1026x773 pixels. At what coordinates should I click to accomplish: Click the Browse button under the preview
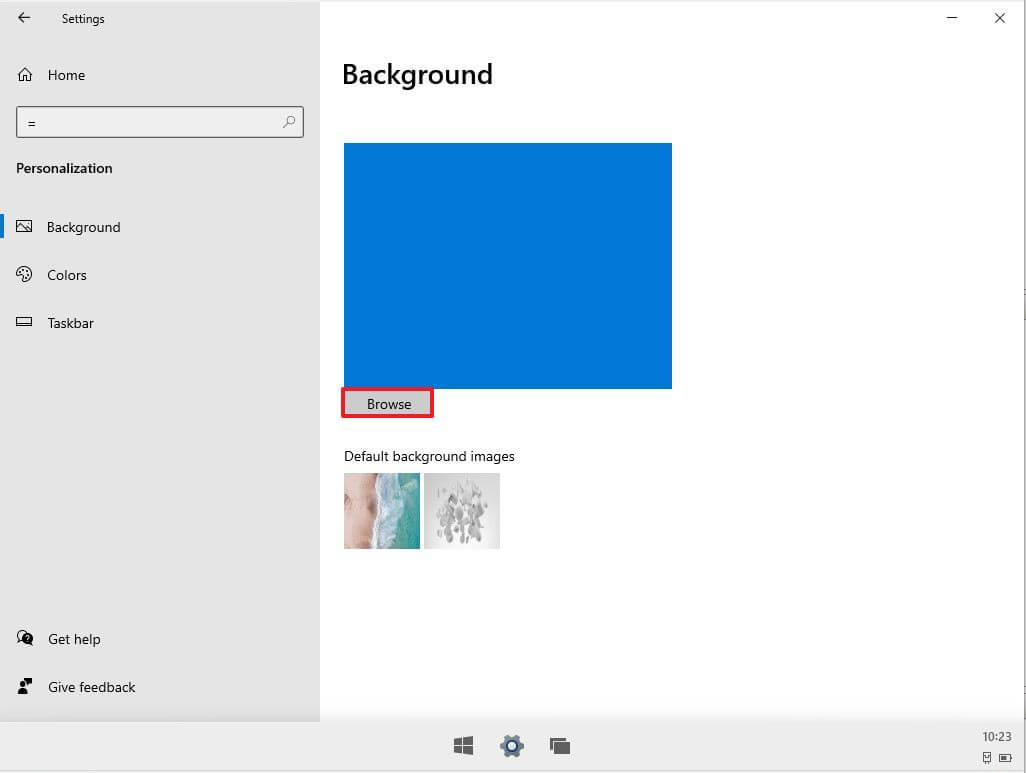coord(387,403)
